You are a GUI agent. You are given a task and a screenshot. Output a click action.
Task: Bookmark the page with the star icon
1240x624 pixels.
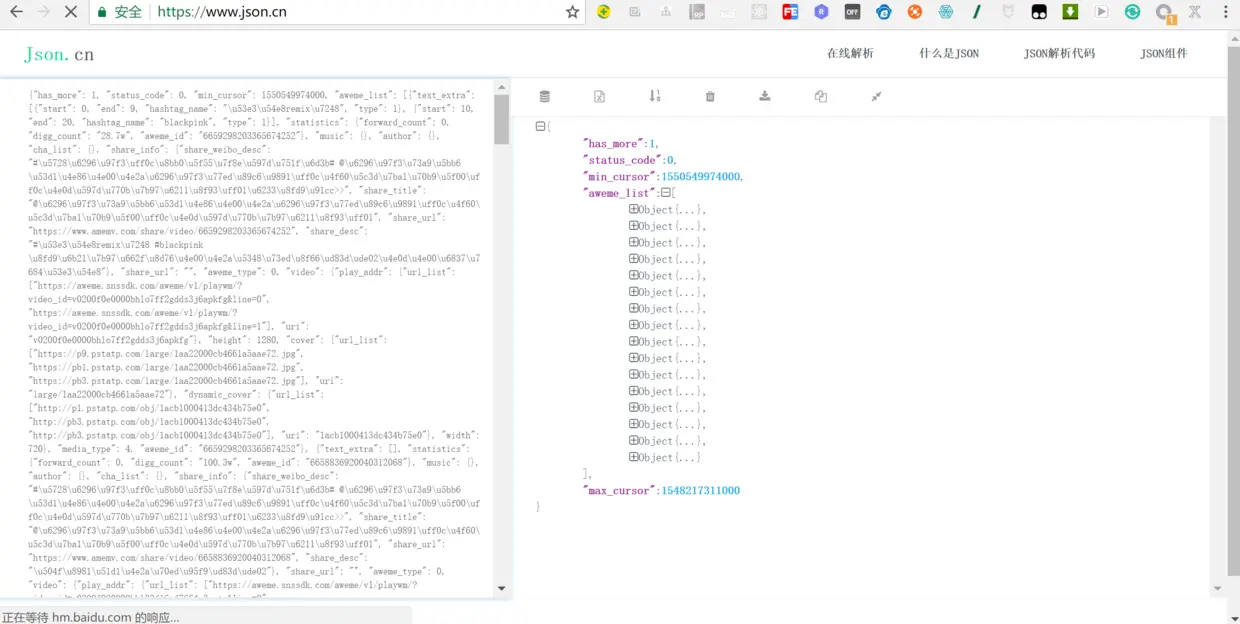(572, 12)
